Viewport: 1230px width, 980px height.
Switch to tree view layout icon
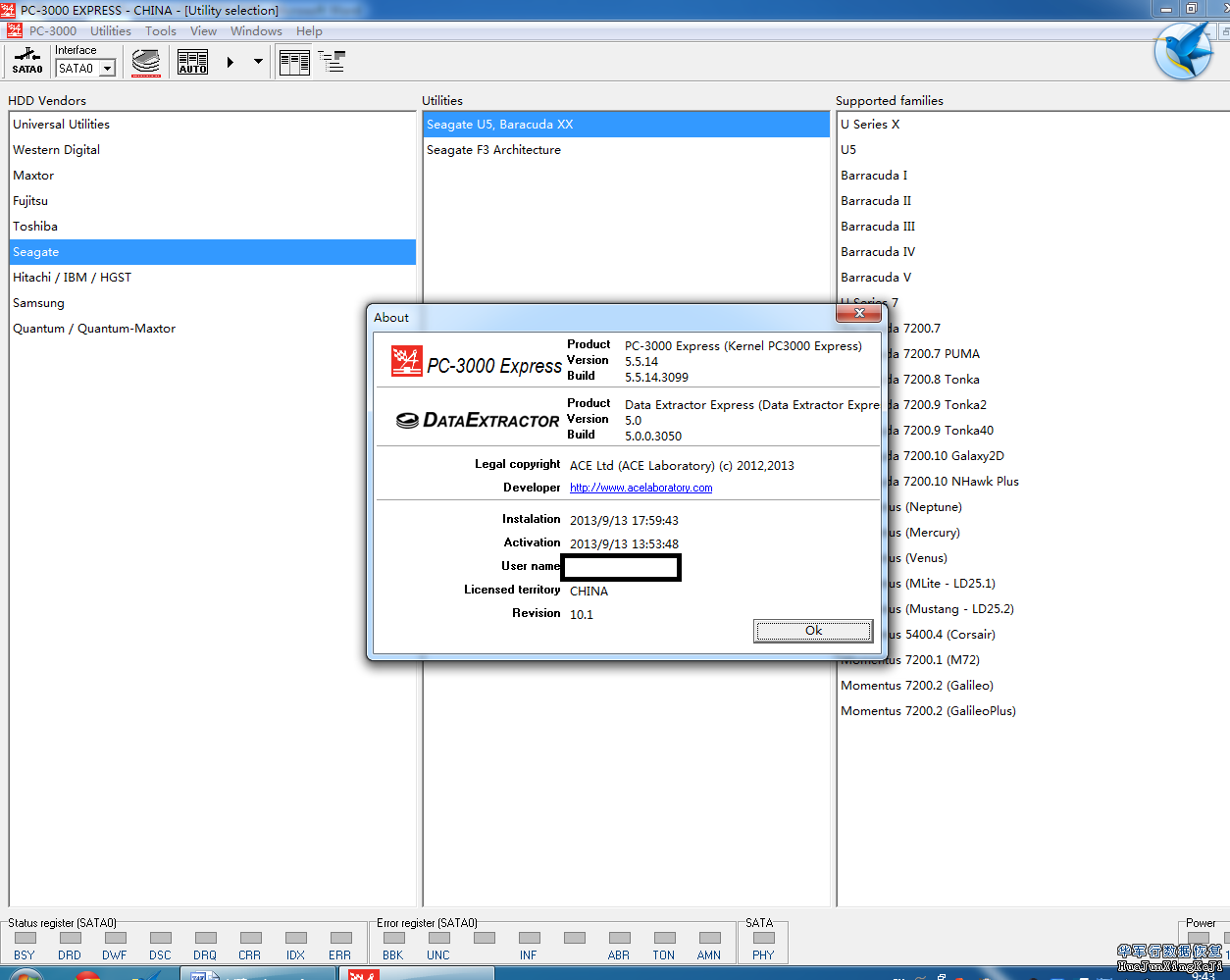tap(332, 62)
